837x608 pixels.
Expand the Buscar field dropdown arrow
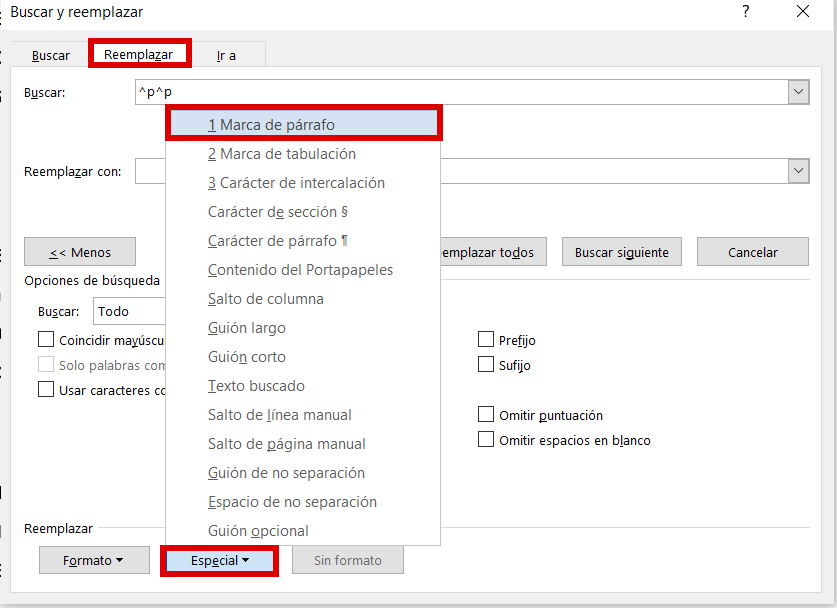coord(798,92)
